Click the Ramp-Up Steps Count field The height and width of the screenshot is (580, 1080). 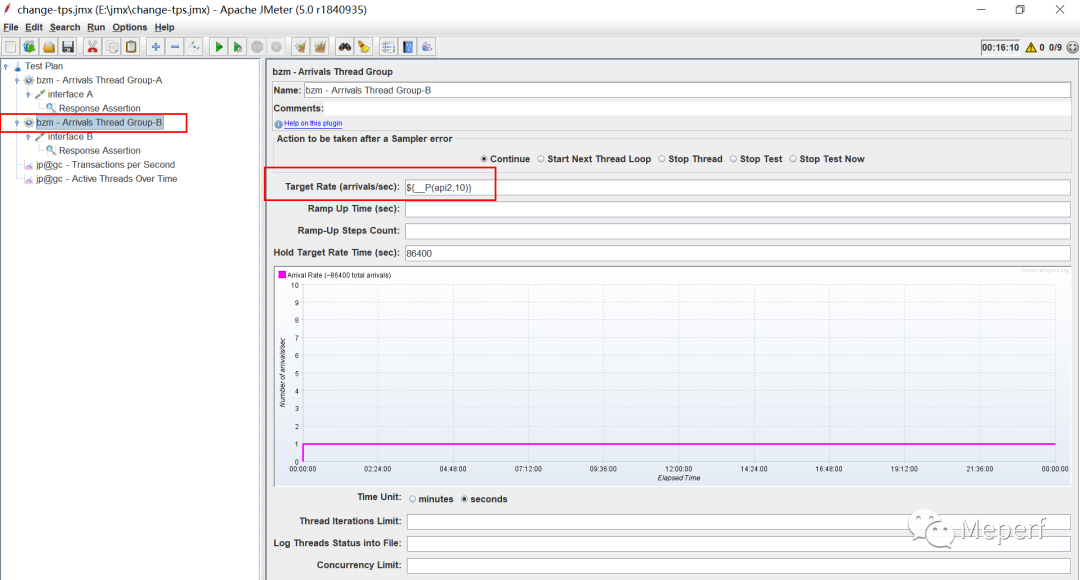pos(738,231)
